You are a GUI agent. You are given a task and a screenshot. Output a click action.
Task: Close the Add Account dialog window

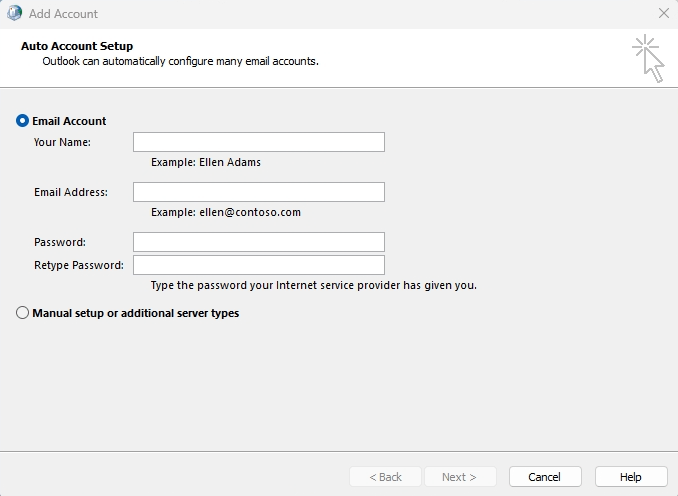[664, 14]
